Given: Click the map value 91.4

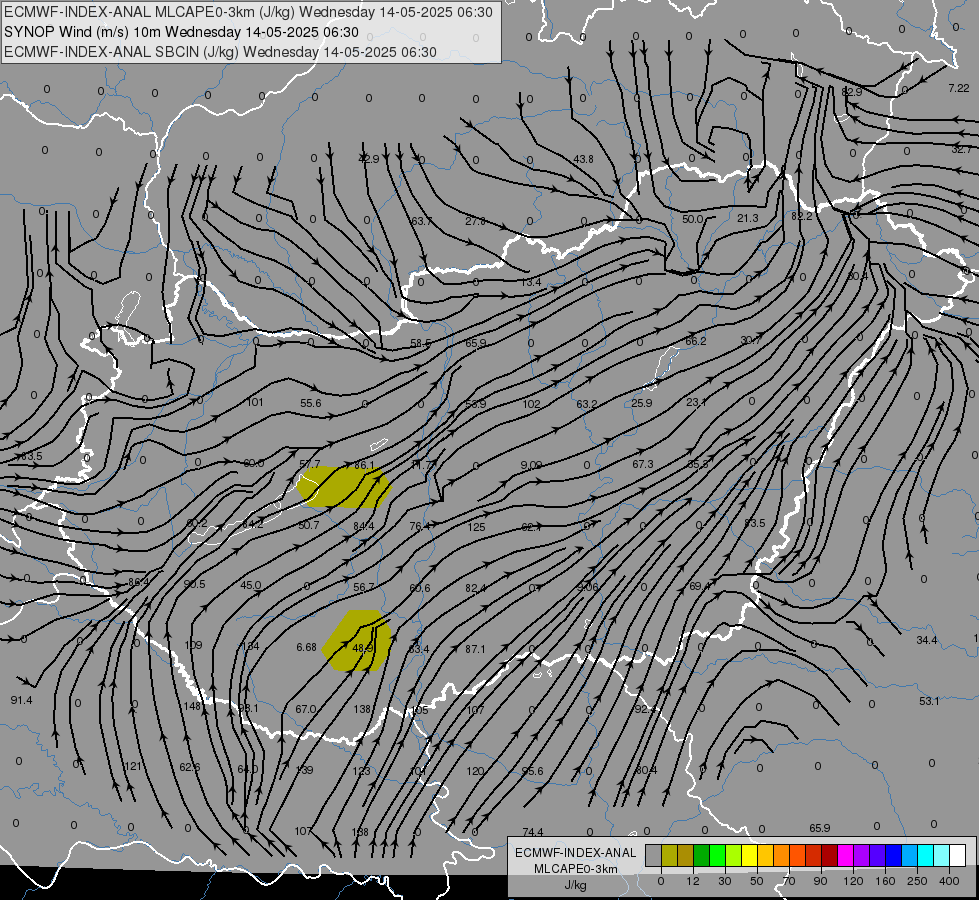Looking at the screenshot, I should 21,700.
